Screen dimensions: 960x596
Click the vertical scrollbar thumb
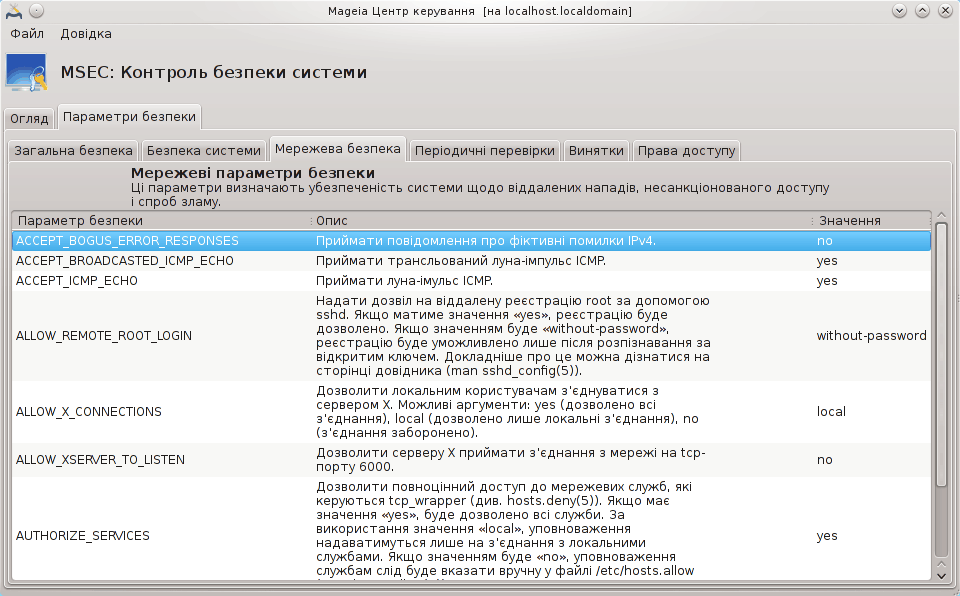point(942,355)
